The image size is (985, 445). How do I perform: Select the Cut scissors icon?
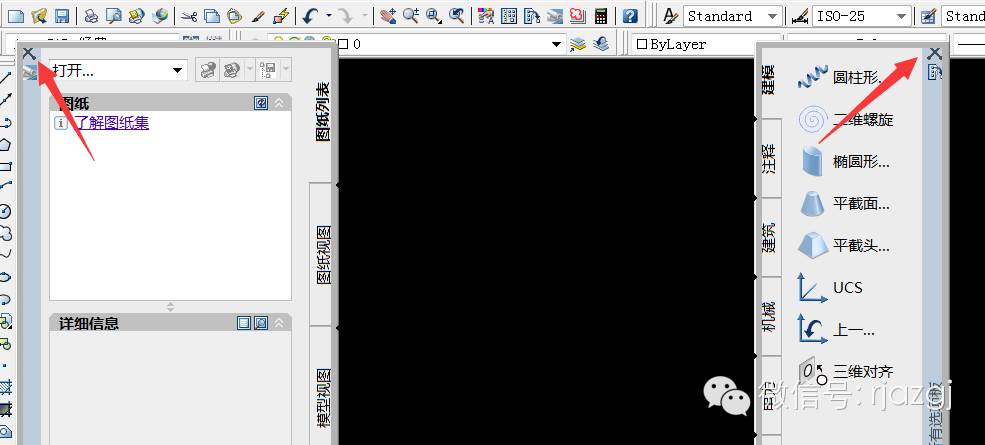pyautogui.click(x=189, y=16)
